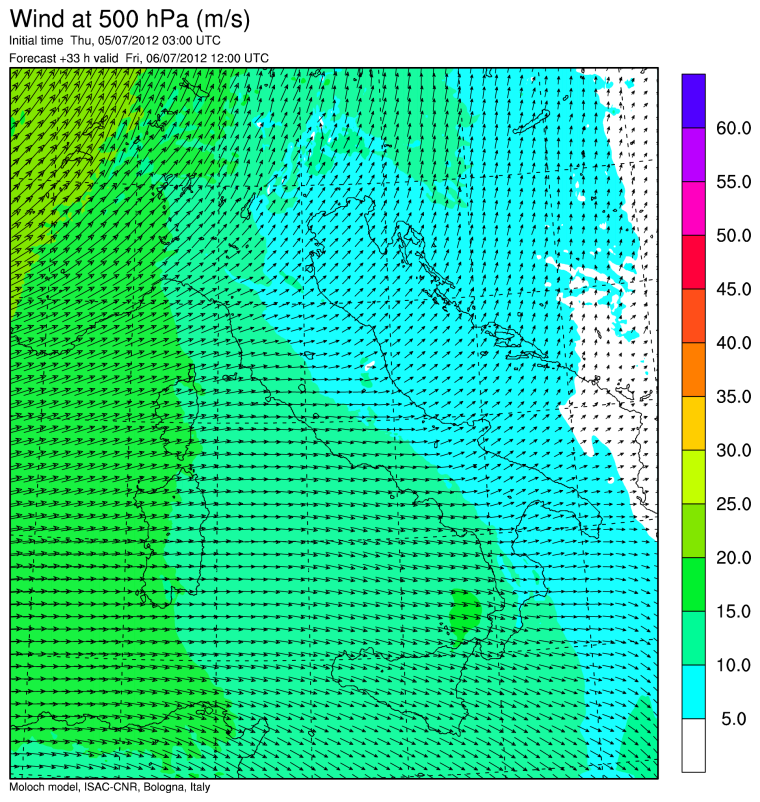Pick the dark blue swatch above 60.0
760x802 pixels.
pos(694,101)
